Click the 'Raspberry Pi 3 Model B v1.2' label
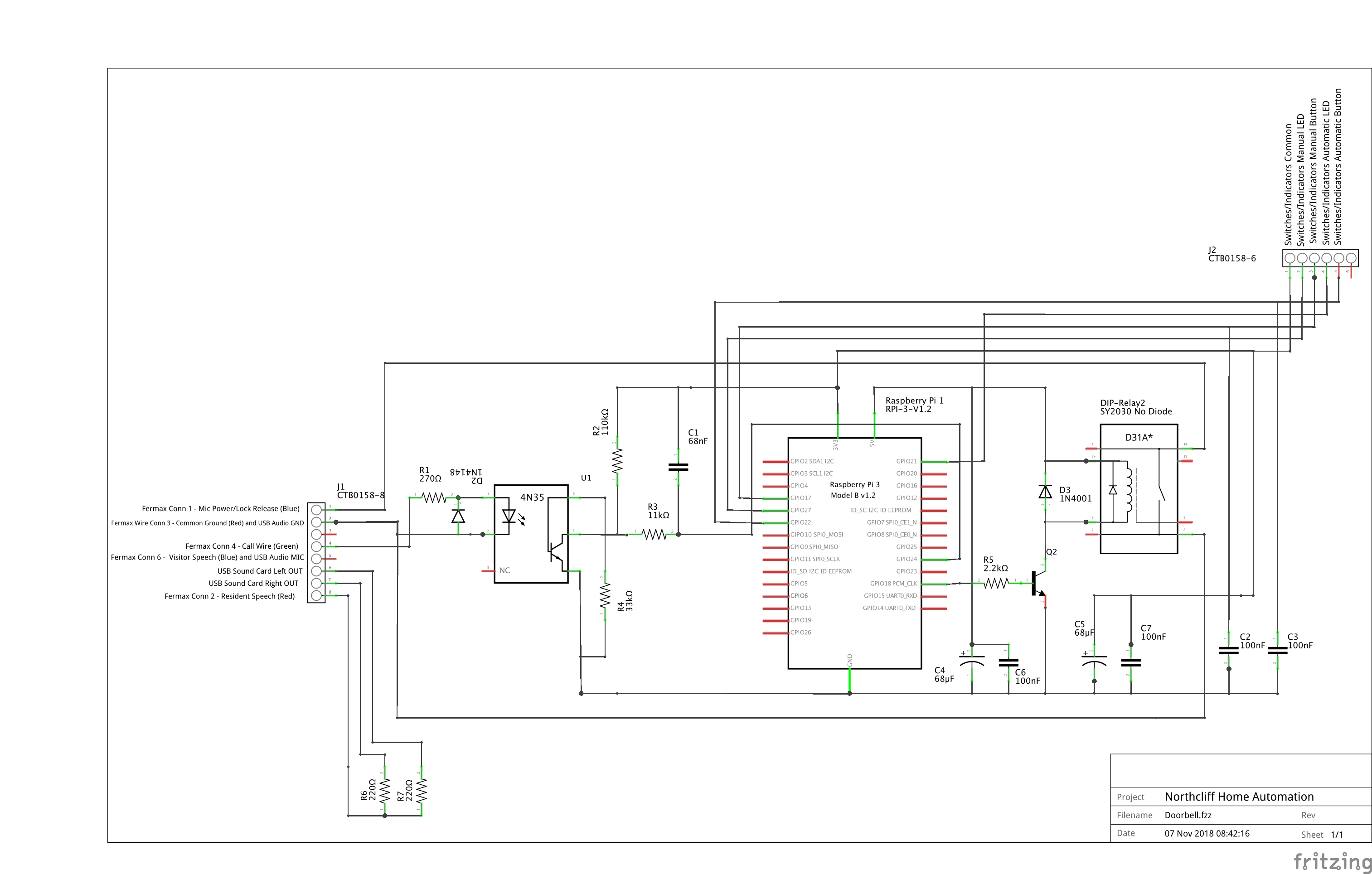Viewport: 1372px width, 874px height. 854,490
